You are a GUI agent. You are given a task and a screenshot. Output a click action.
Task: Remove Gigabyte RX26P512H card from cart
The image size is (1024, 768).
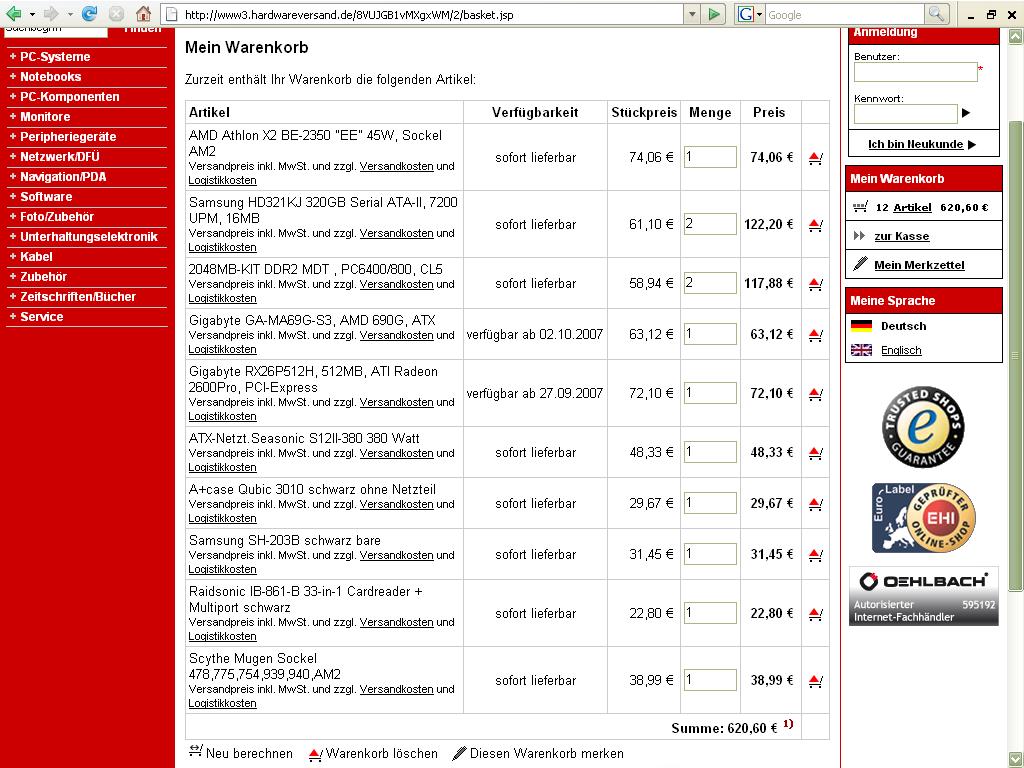click(816, 394)
